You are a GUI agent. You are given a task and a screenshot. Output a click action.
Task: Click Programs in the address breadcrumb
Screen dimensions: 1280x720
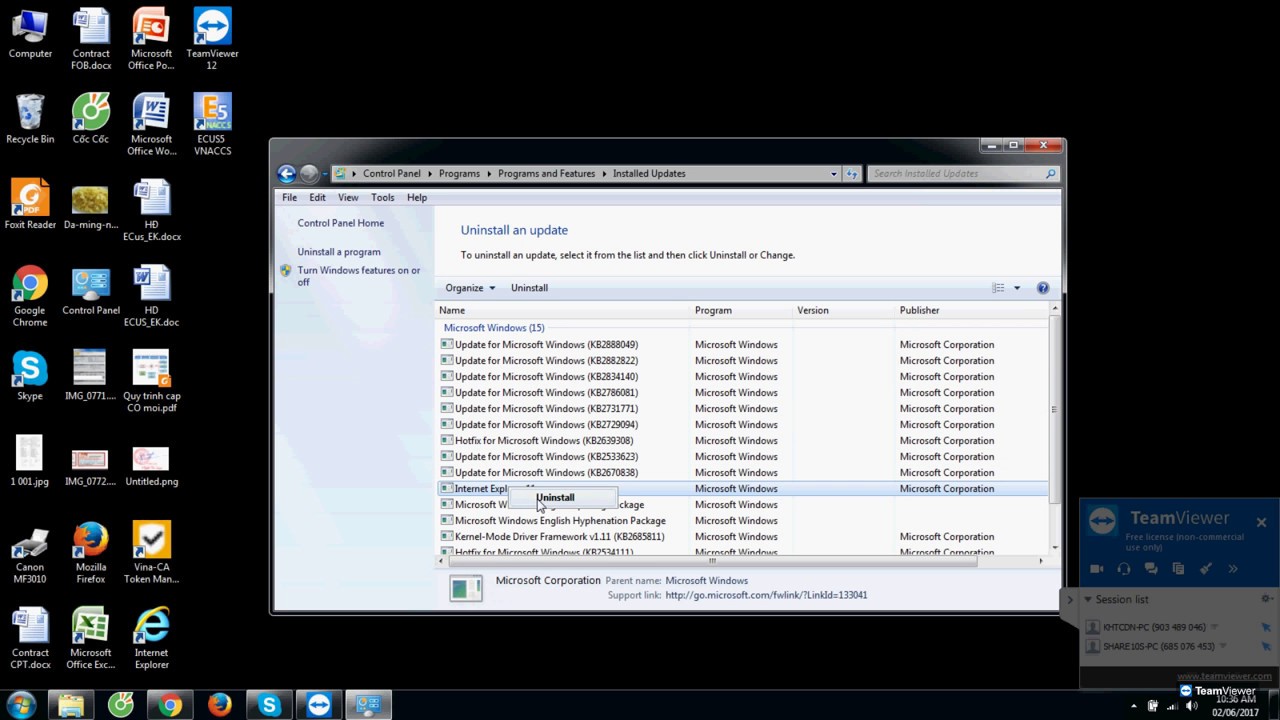(459, 173)
